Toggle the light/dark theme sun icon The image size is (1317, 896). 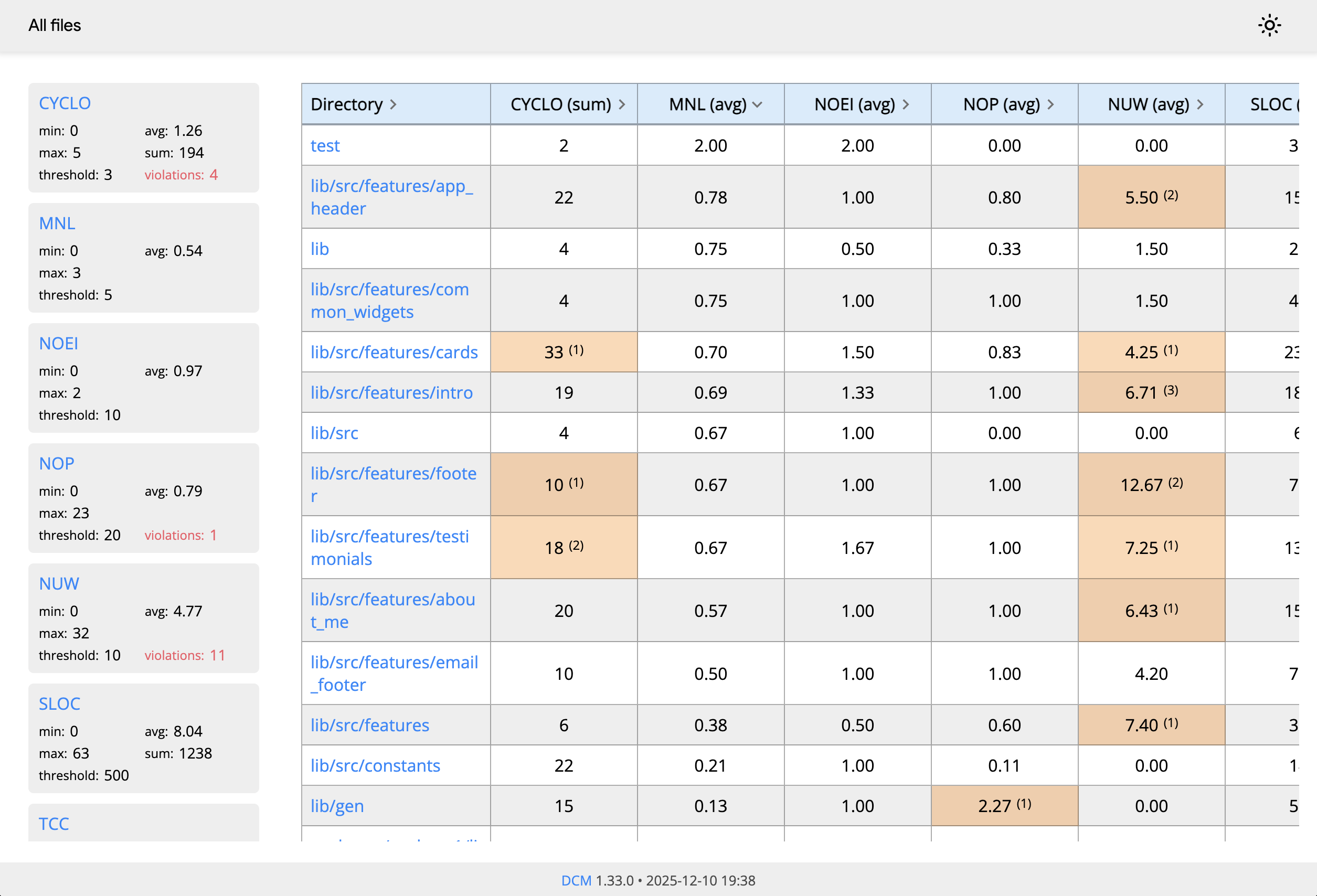[1269, 26]
